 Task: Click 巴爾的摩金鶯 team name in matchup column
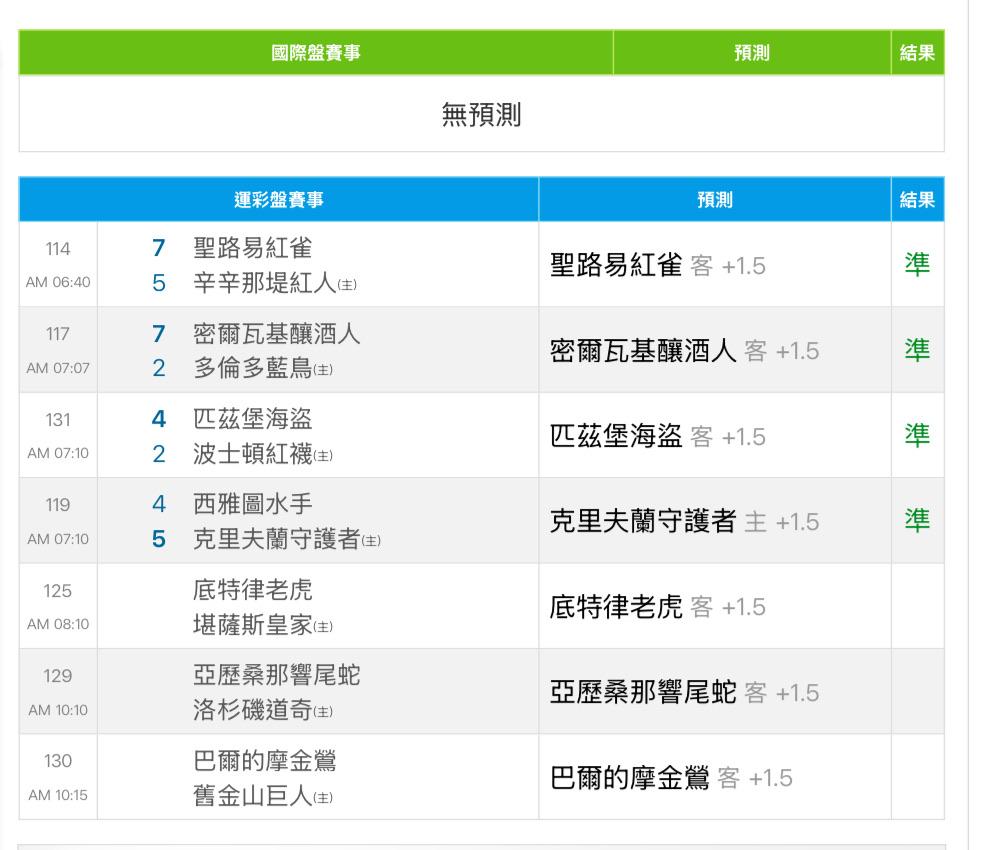click(x=265, y=761)
